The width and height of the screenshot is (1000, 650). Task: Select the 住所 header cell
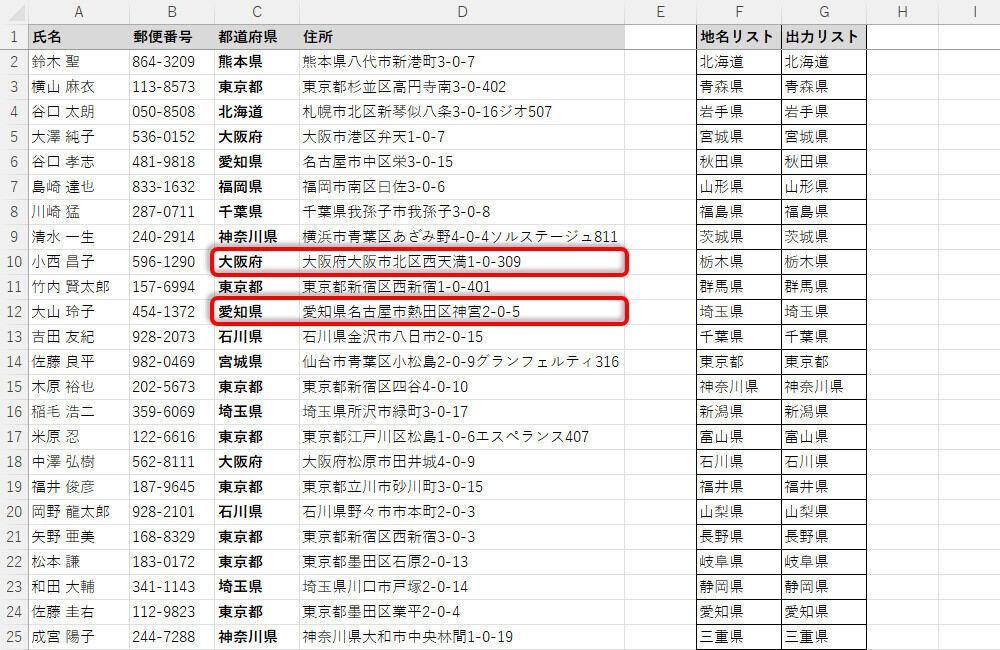[462, 37]
